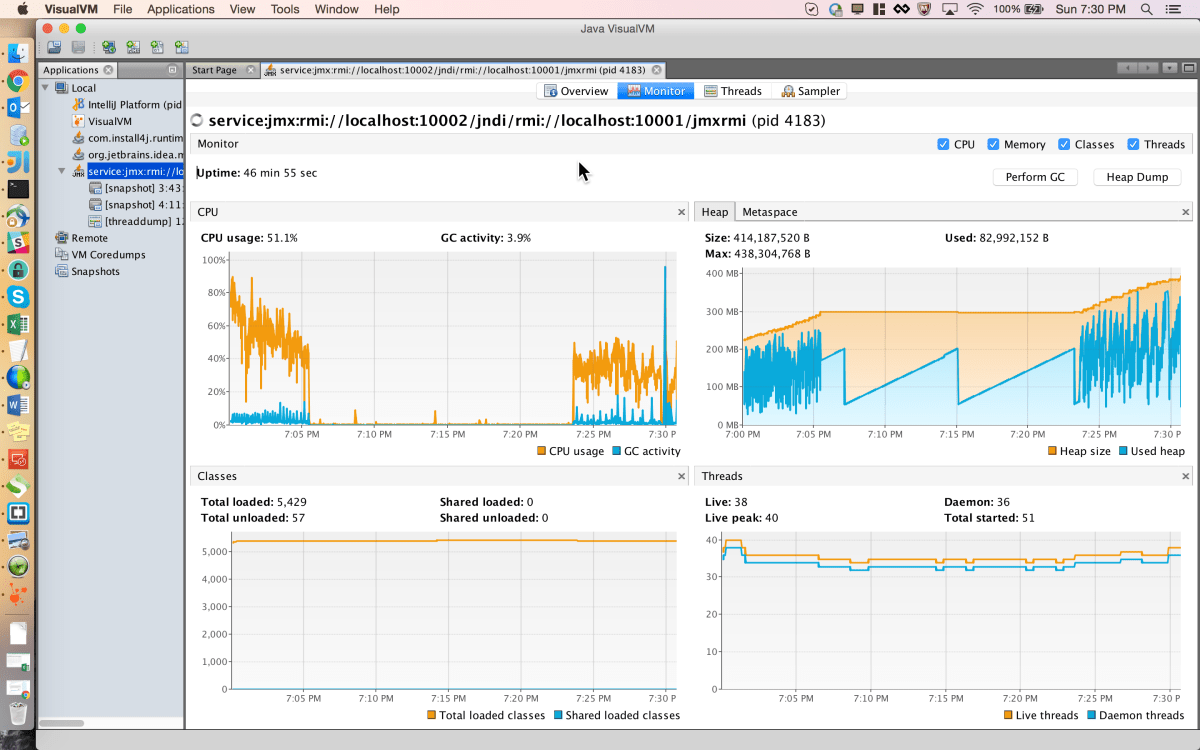Uncheck the Threads checkbox
The width and height of the screenshot is (1200, 750).
[1133, 144]
